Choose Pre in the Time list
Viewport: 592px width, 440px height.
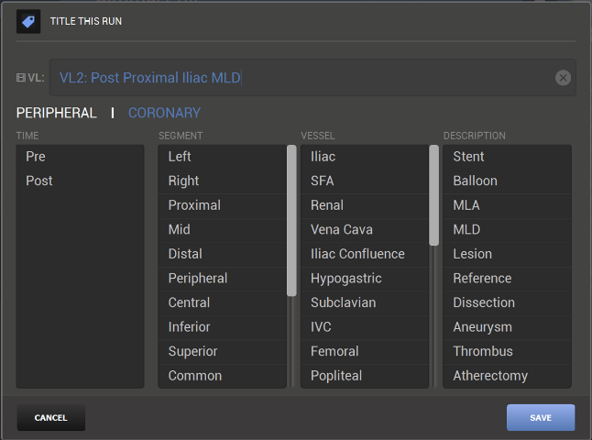click(80, 157)
